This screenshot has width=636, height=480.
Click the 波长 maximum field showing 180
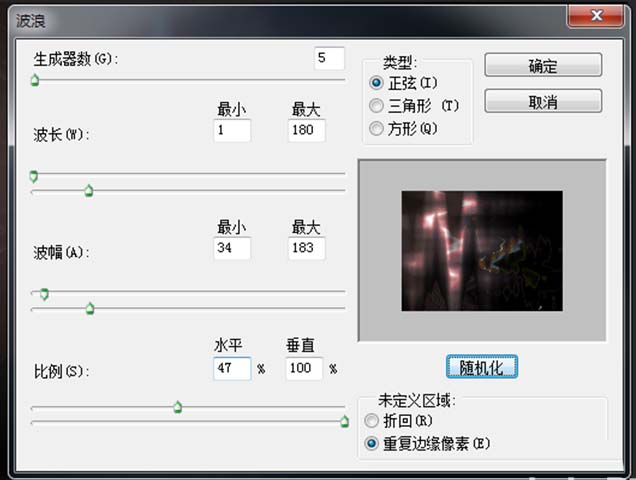point(307,130)
